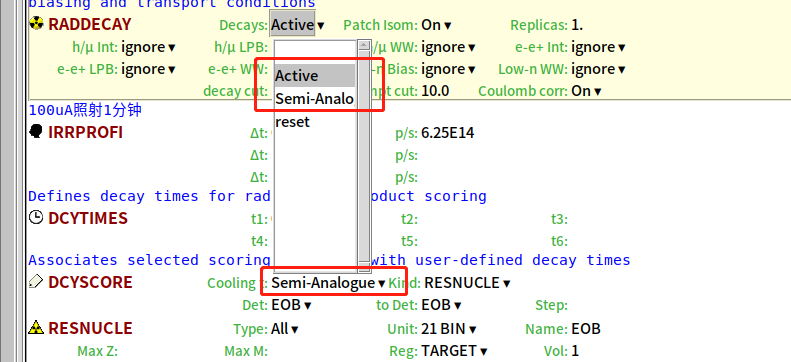Select the blank entry in the Decays list
Screen dimensions: 791x362
[x=315, y=52]
